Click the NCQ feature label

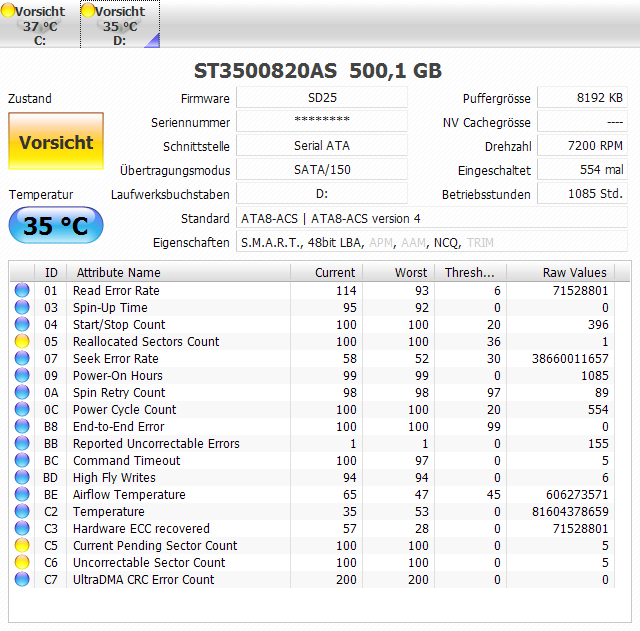(446, 243)
